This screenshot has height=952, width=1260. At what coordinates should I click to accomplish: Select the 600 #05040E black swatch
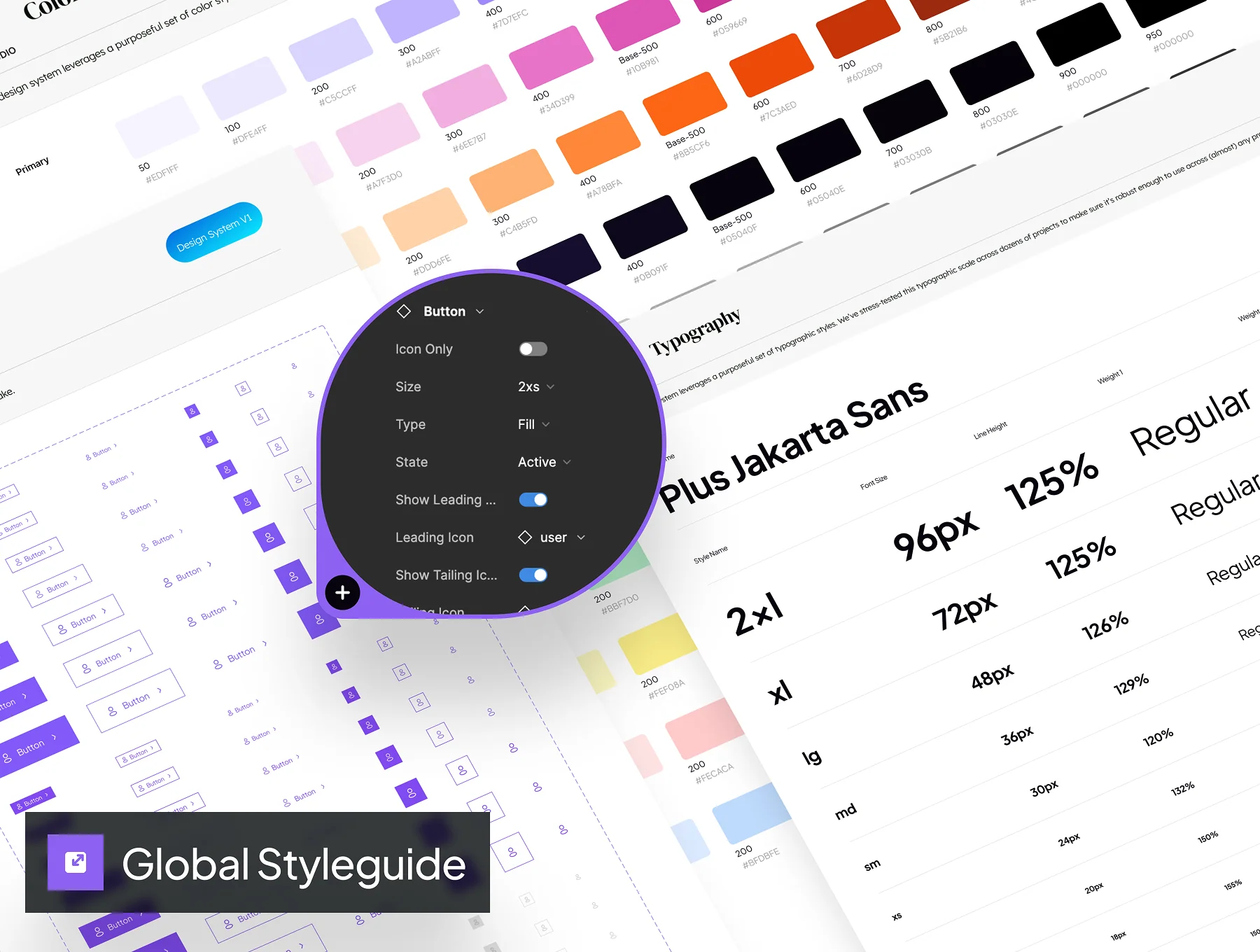point(819,150)
